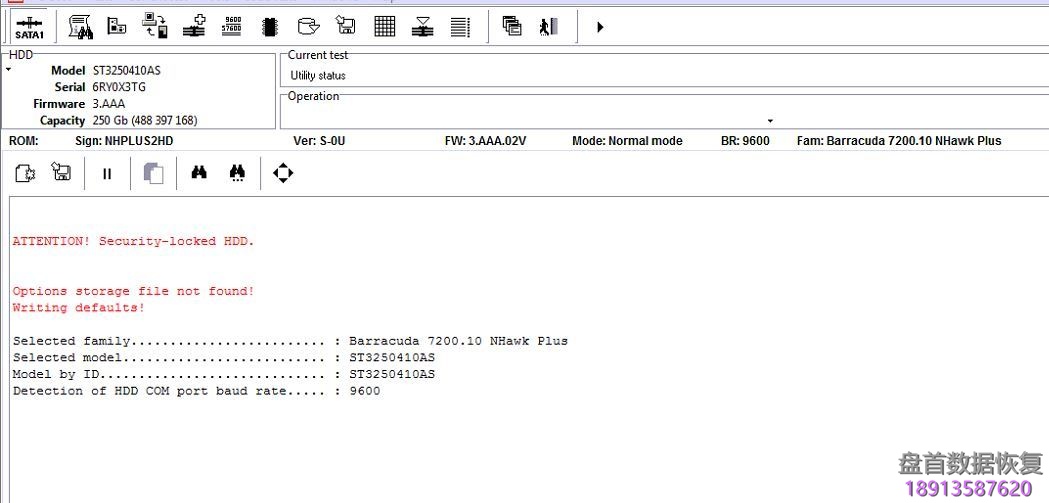Click the Mode: Normal mode status entry
The image size is (1049, 503).
[x=627, y=141]
